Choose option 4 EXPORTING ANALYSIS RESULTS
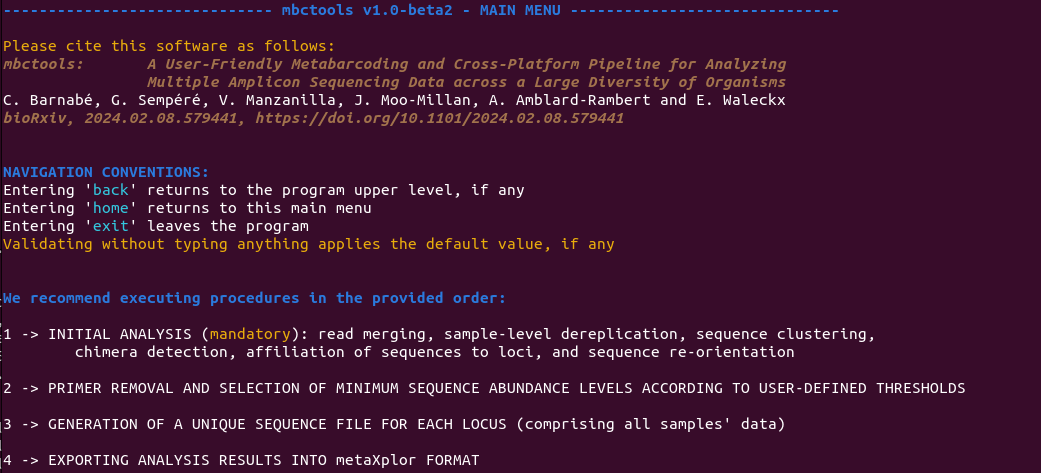The image size is (1041, 473). [241, 460]
